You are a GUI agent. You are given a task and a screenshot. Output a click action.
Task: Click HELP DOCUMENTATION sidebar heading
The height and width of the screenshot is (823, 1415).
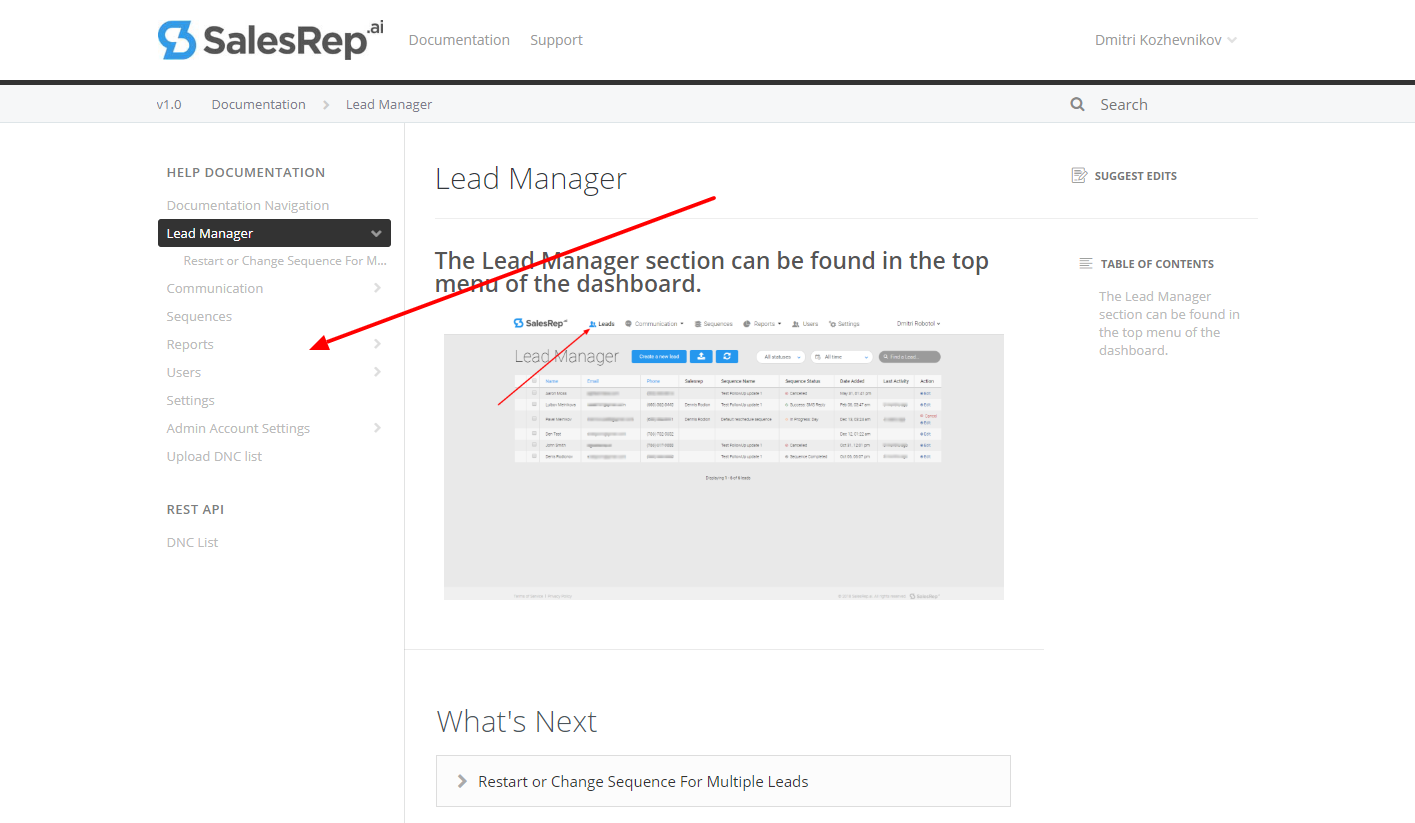pos(246,172)
